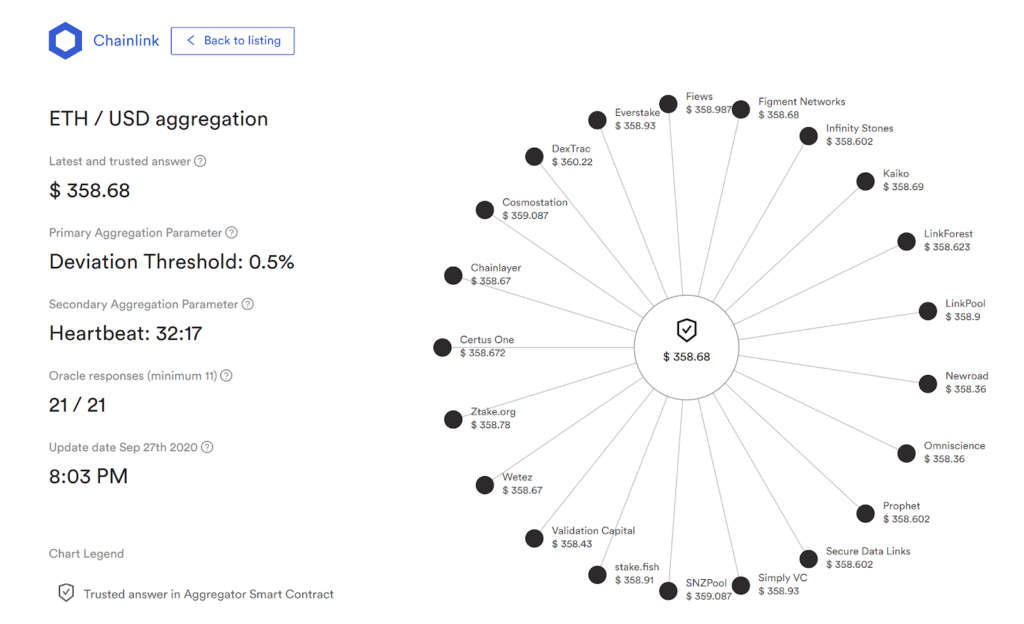
Task: Go back using the Back to listing button
Action: (x=232, y=41)
